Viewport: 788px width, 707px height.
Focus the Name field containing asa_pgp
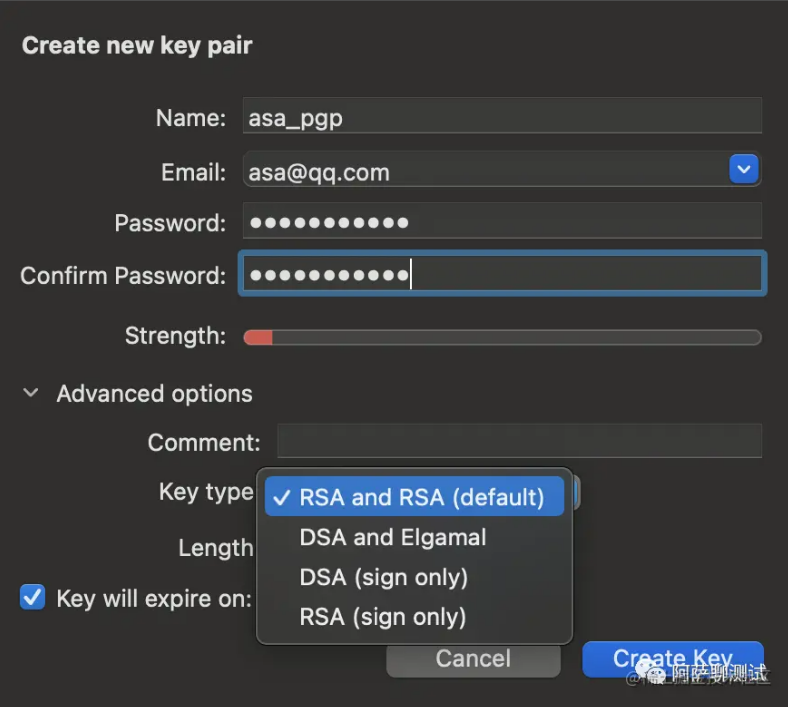pyautogui.click(x=502, y=118)
